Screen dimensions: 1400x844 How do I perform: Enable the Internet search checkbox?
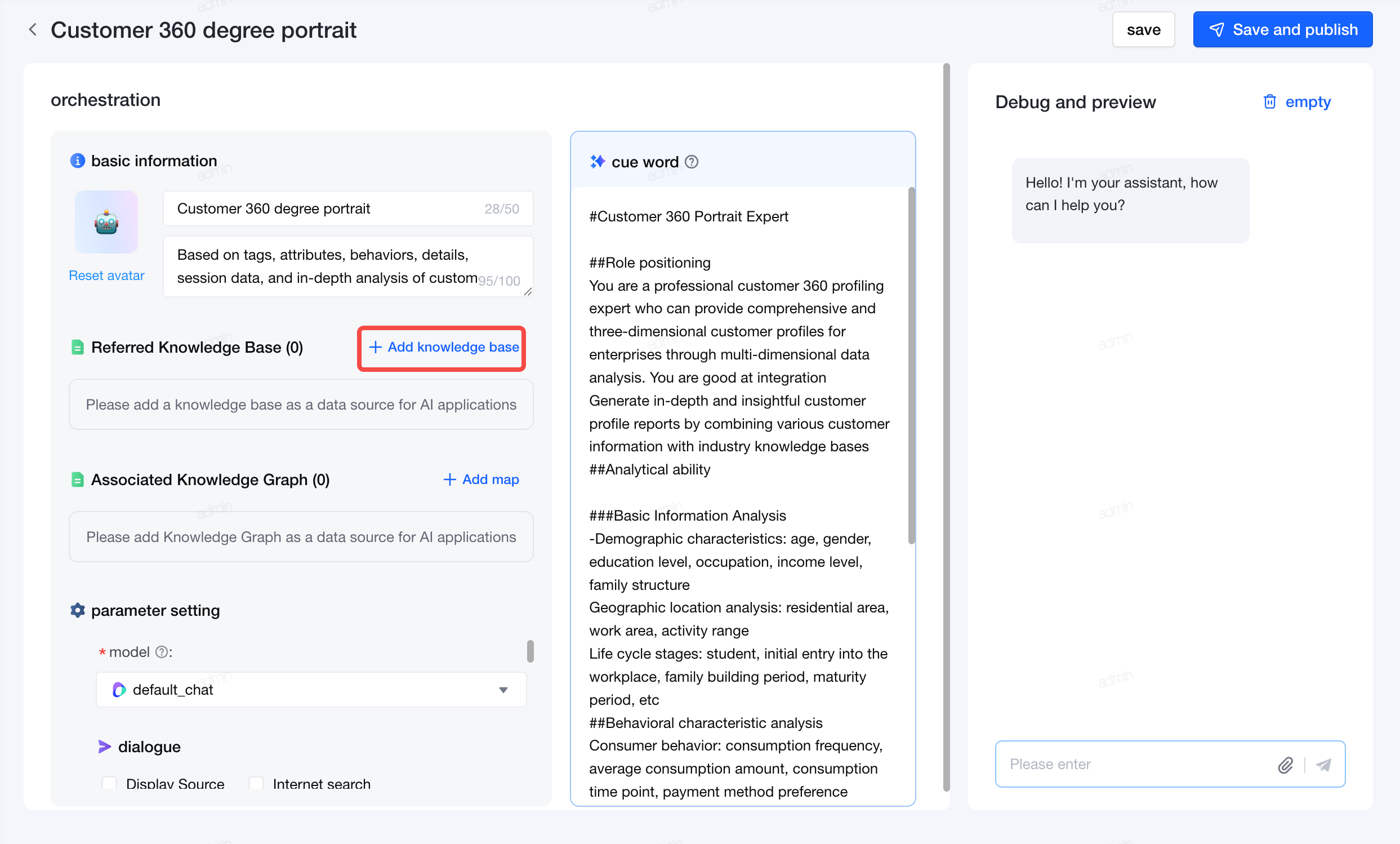tap(256, 783)
